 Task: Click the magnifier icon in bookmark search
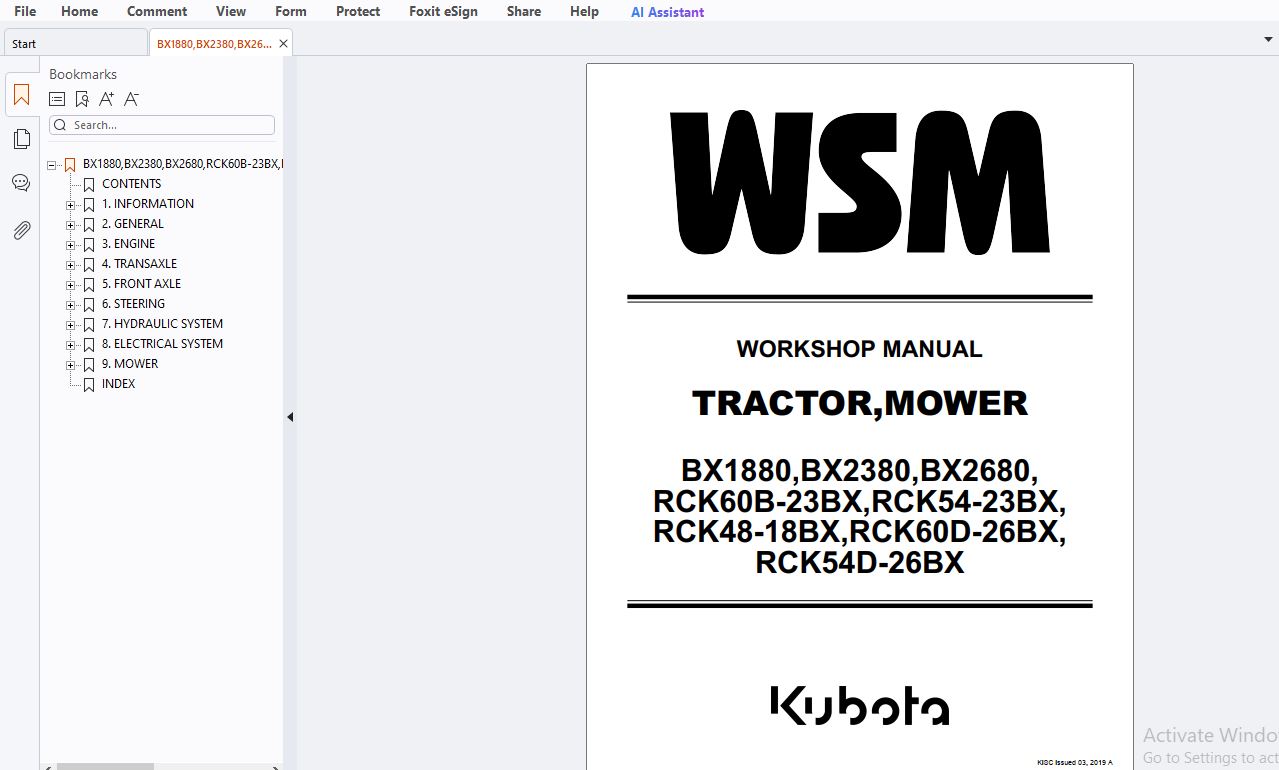click(61, 125)
